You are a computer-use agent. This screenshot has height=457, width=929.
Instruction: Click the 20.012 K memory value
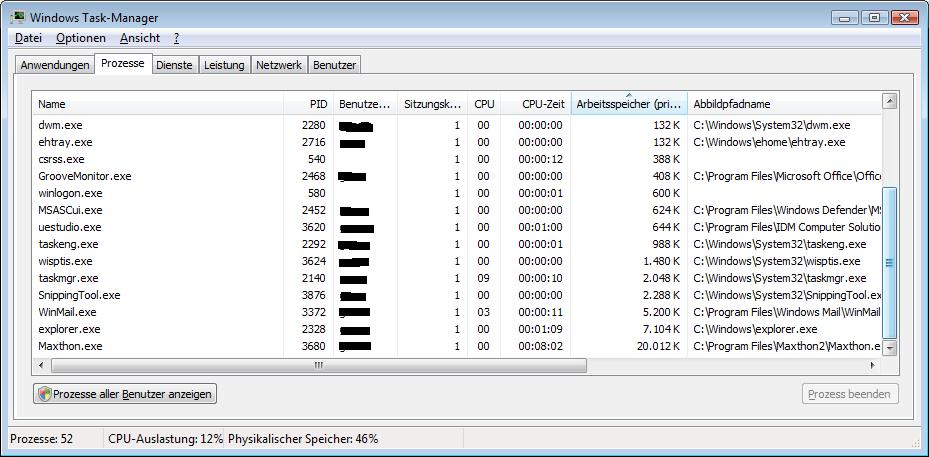coord(658,346)
